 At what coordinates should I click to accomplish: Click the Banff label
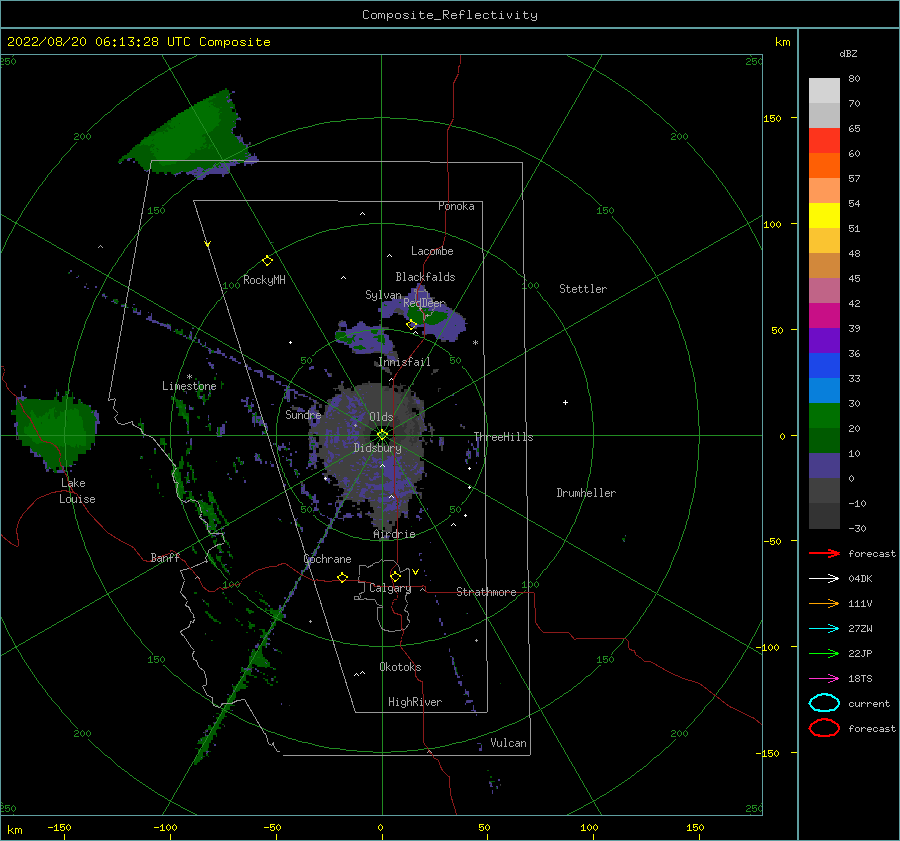[165, 557]
